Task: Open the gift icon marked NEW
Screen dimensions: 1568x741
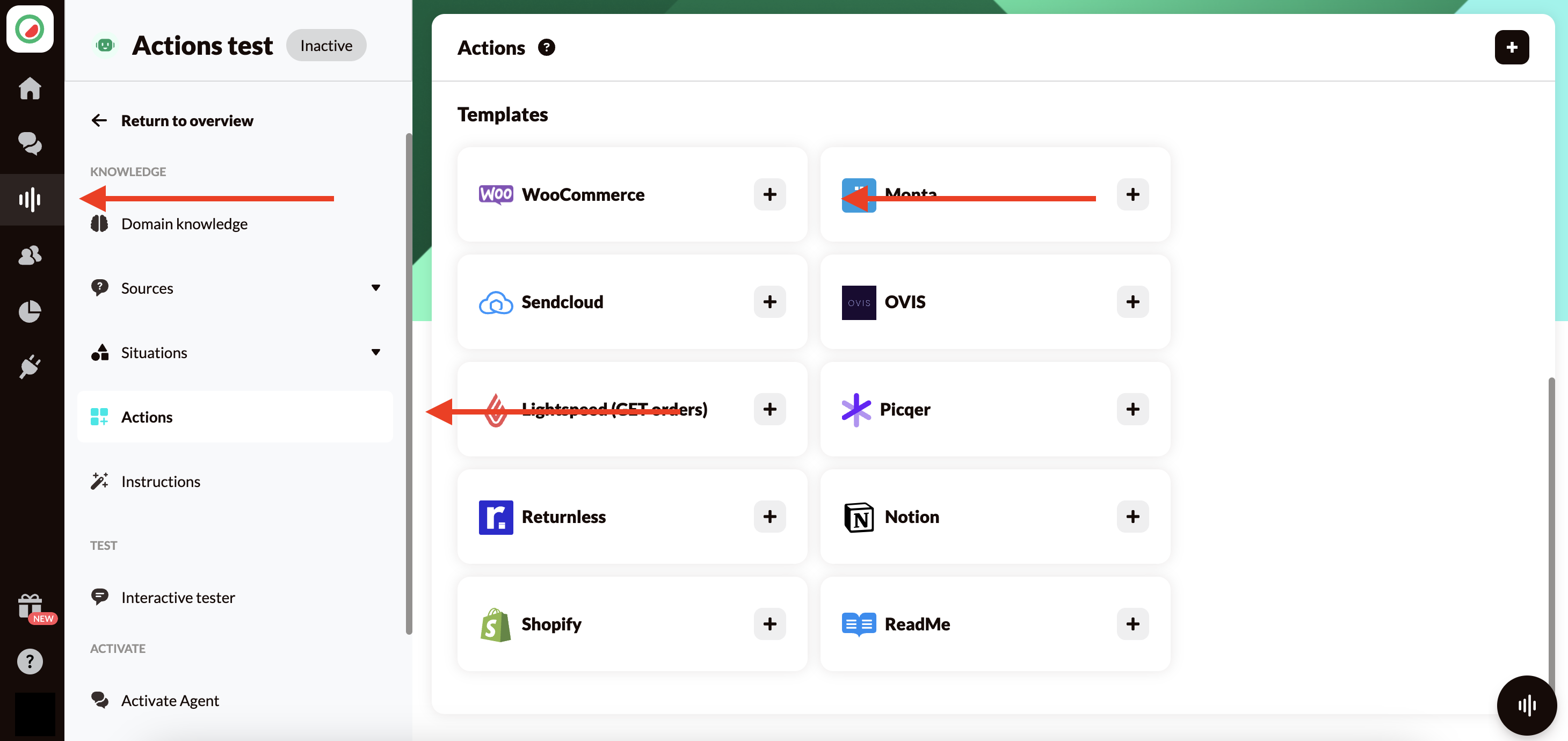Action: coord(30,606)
